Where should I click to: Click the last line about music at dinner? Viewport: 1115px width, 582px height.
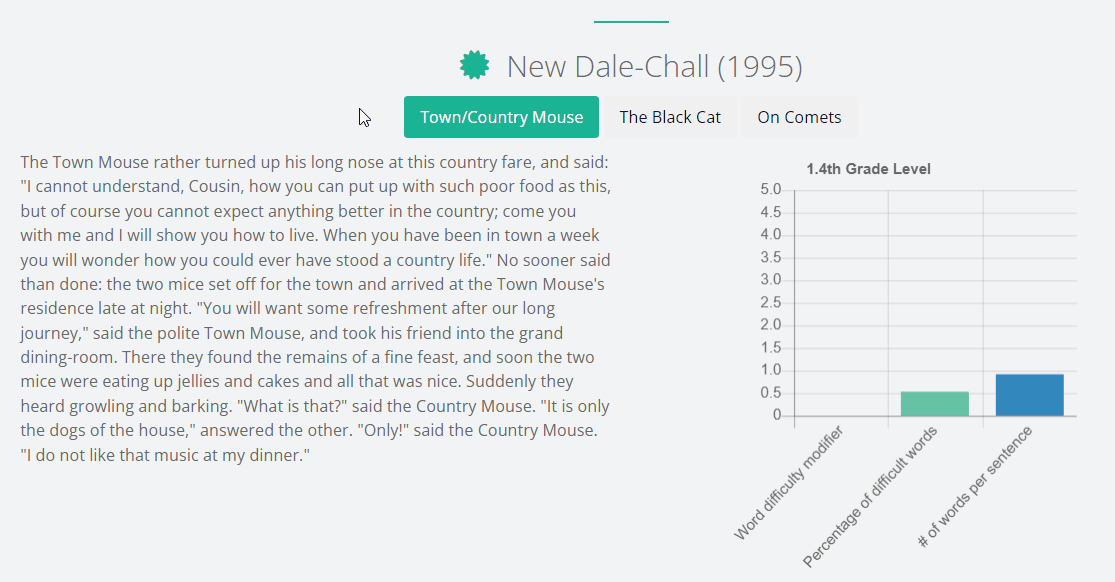[x=165, y=455]
